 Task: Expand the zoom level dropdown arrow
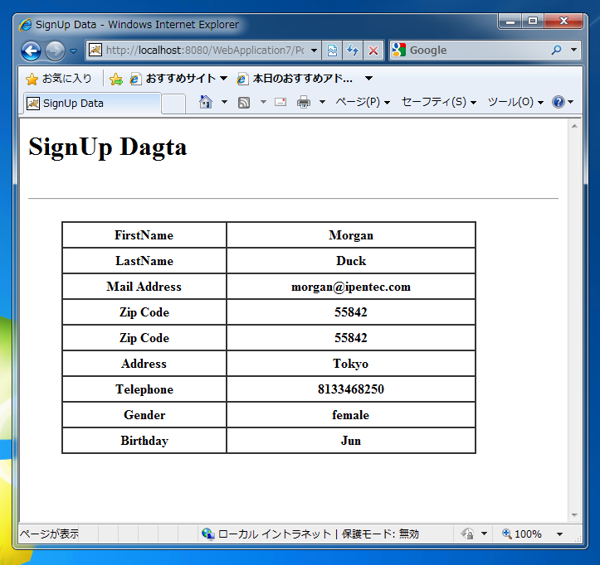click(x=559, y=534)
